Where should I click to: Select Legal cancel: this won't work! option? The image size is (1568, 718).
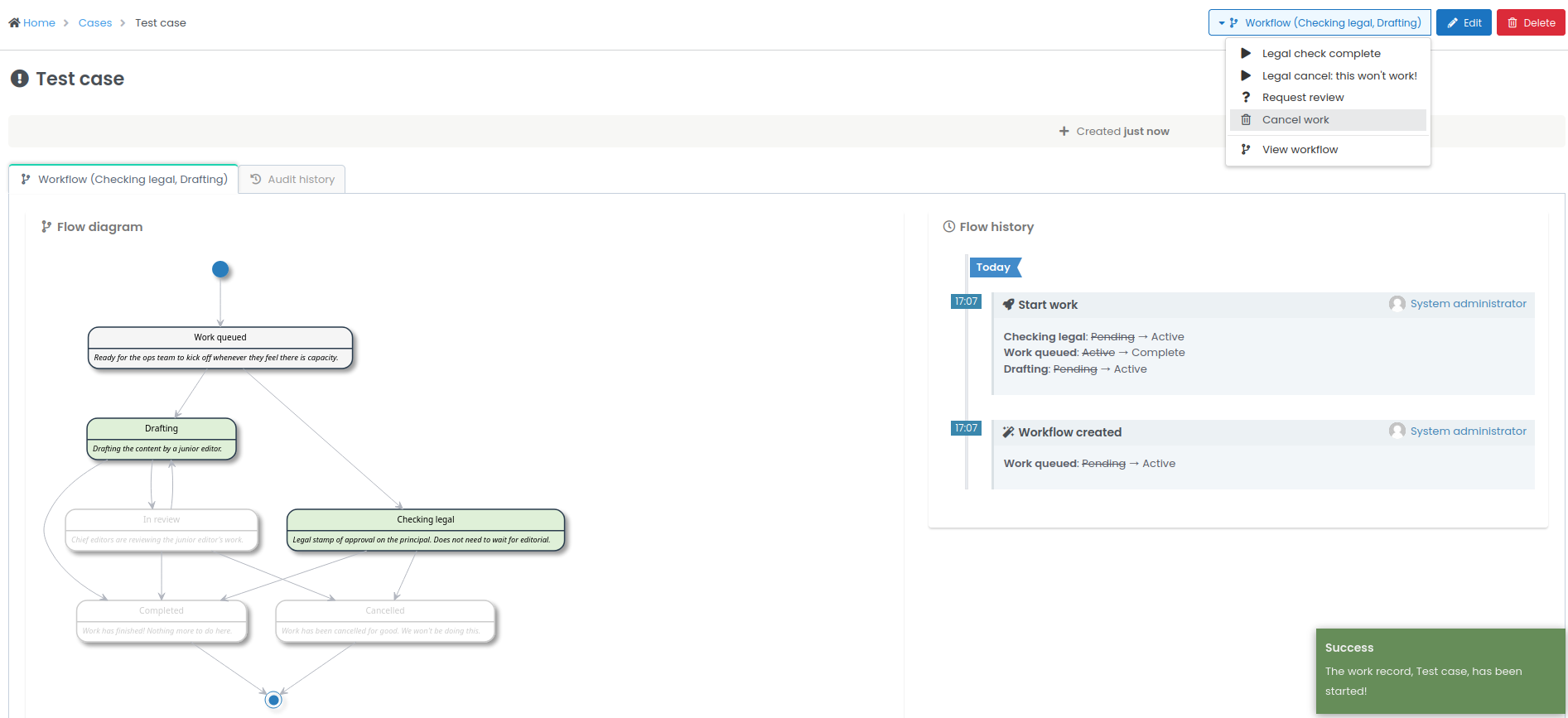1339,76
